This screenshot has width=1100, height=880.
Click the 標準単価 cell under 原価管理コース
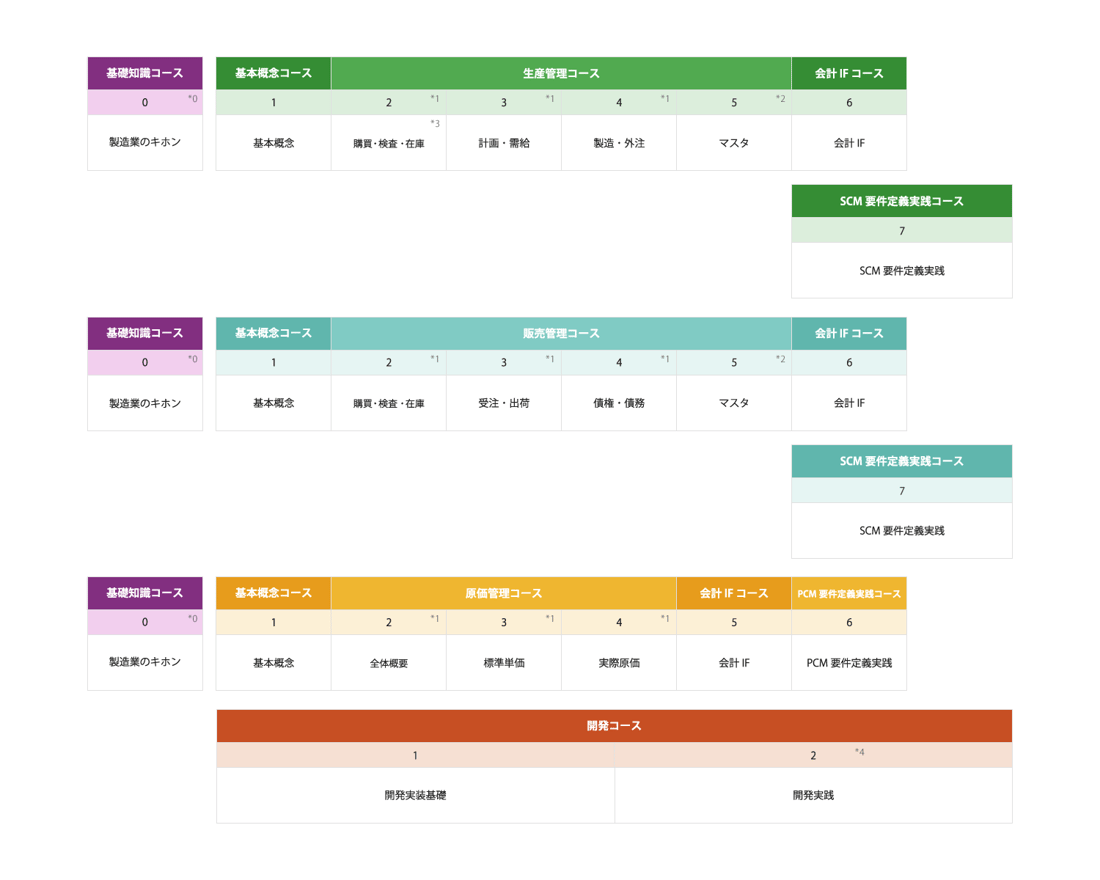point(503,662)
